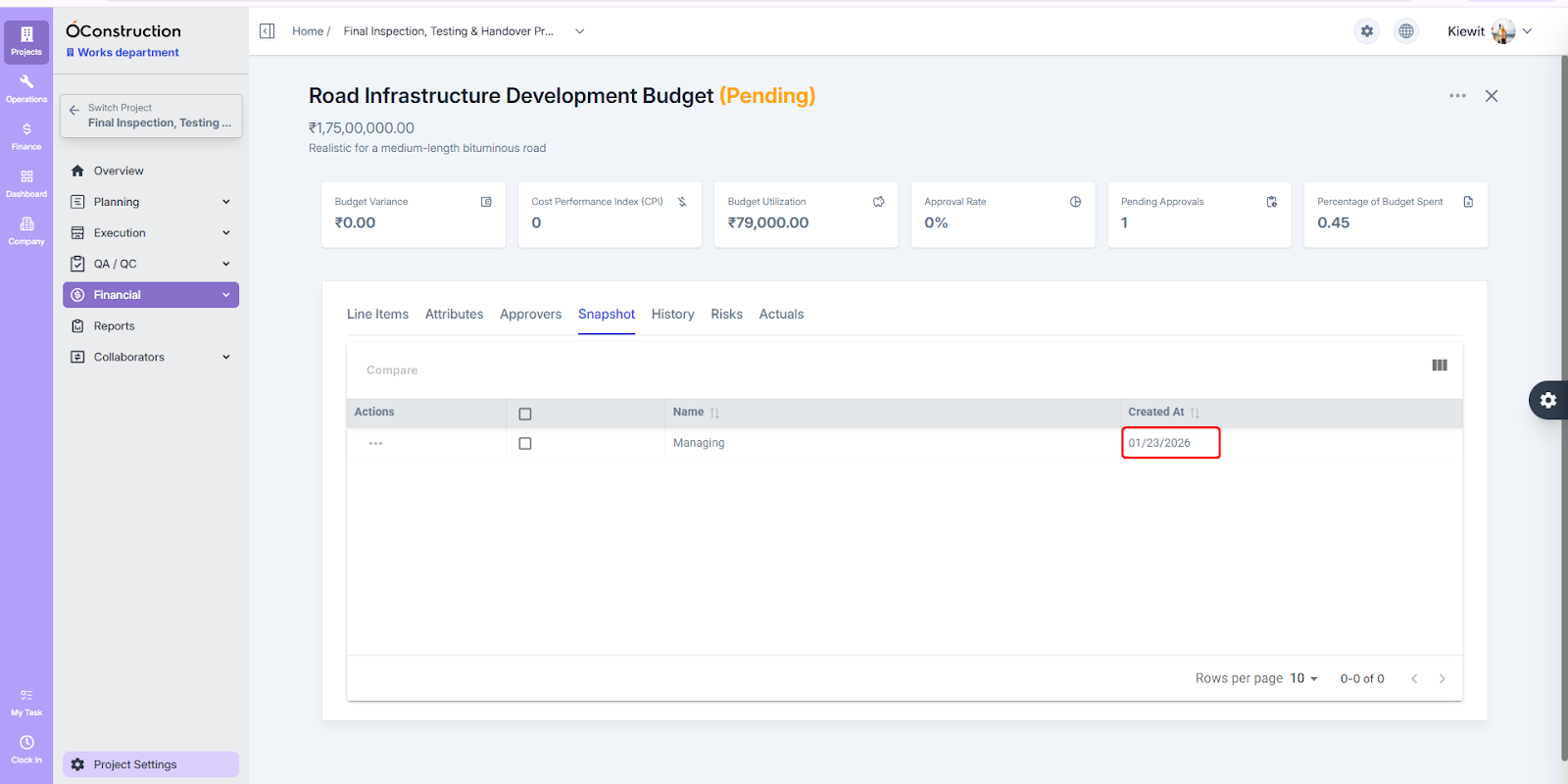Click the page vertical scrollbar
Screen dimensions: 1568x784
point(1564,407)
